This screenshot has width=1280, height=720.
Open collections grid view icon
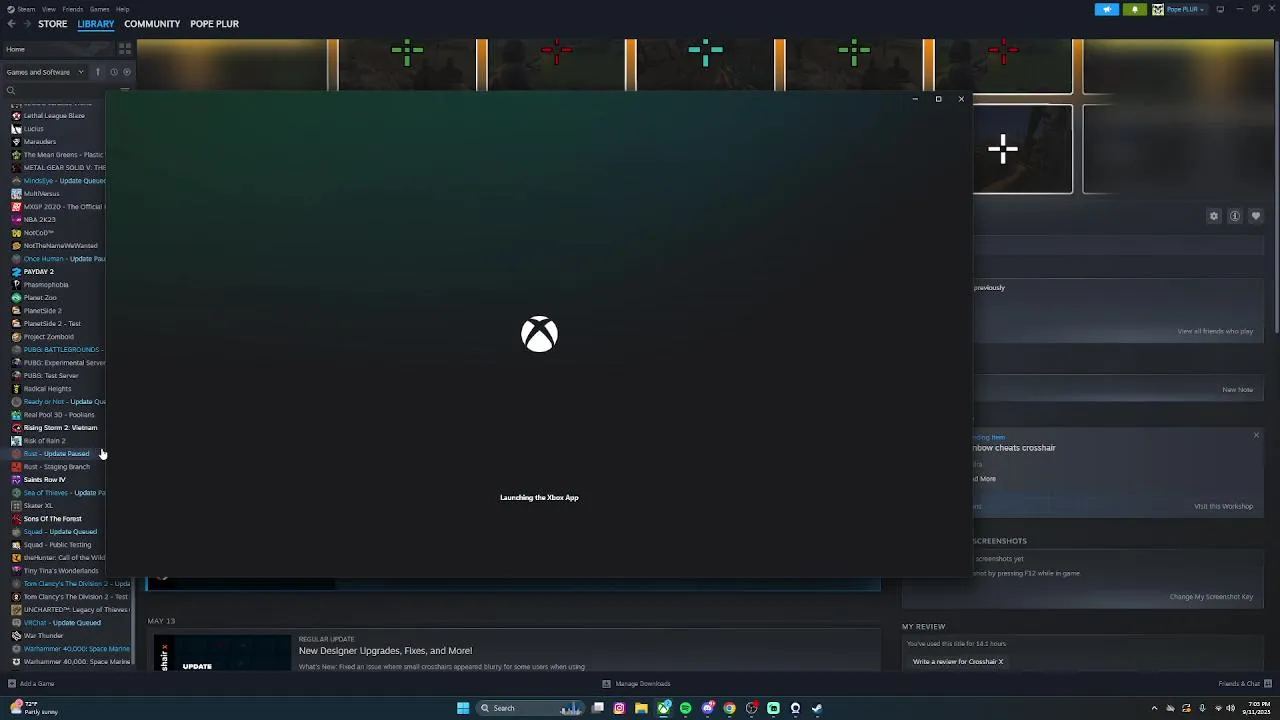125,48
